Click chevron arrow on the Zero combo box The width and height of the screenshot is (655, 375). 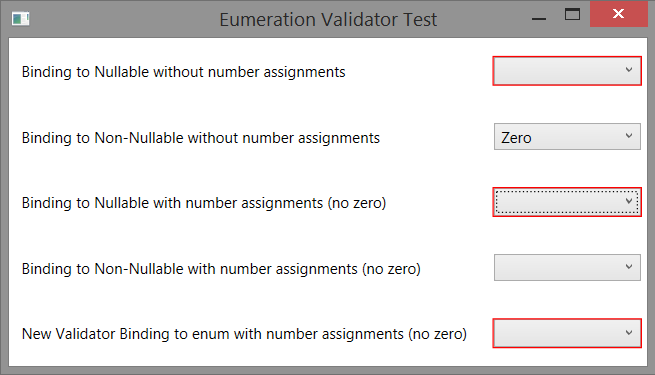coord(629,136)
